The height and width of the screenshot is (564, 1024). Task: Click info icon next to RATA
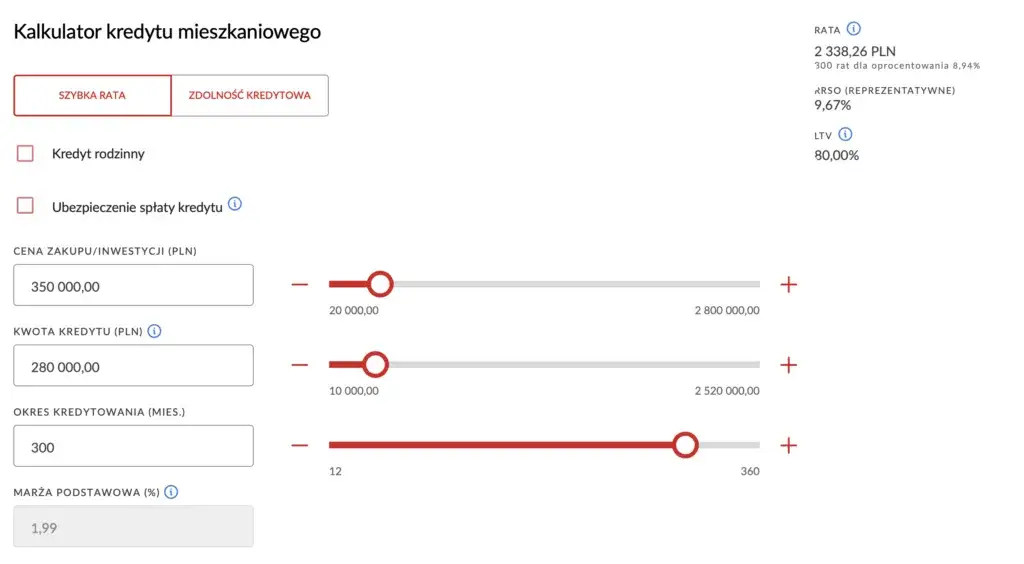point(853,29)
